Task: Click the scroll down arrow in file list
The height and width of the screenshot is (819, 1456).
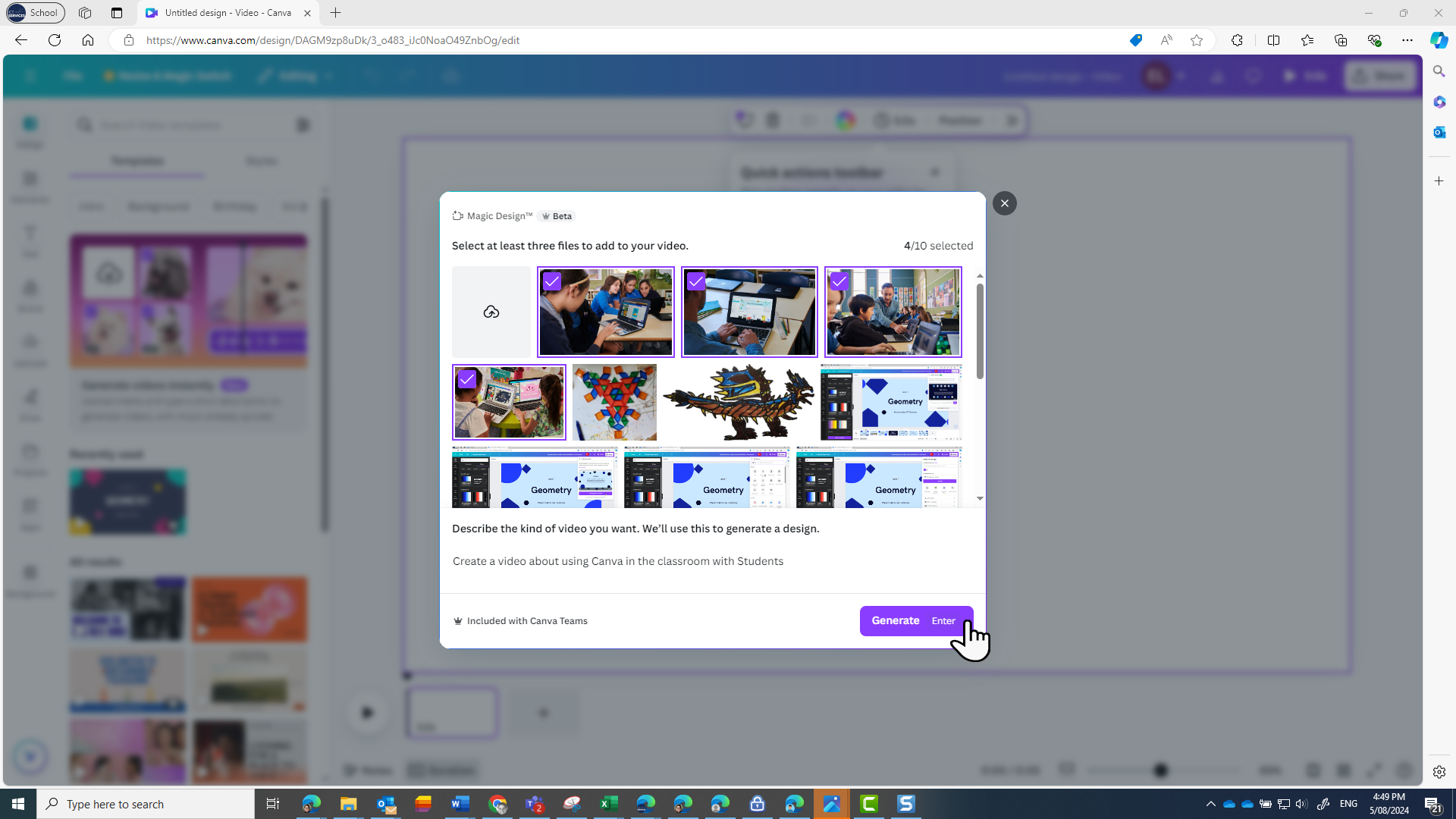Action: pos(980,498)
